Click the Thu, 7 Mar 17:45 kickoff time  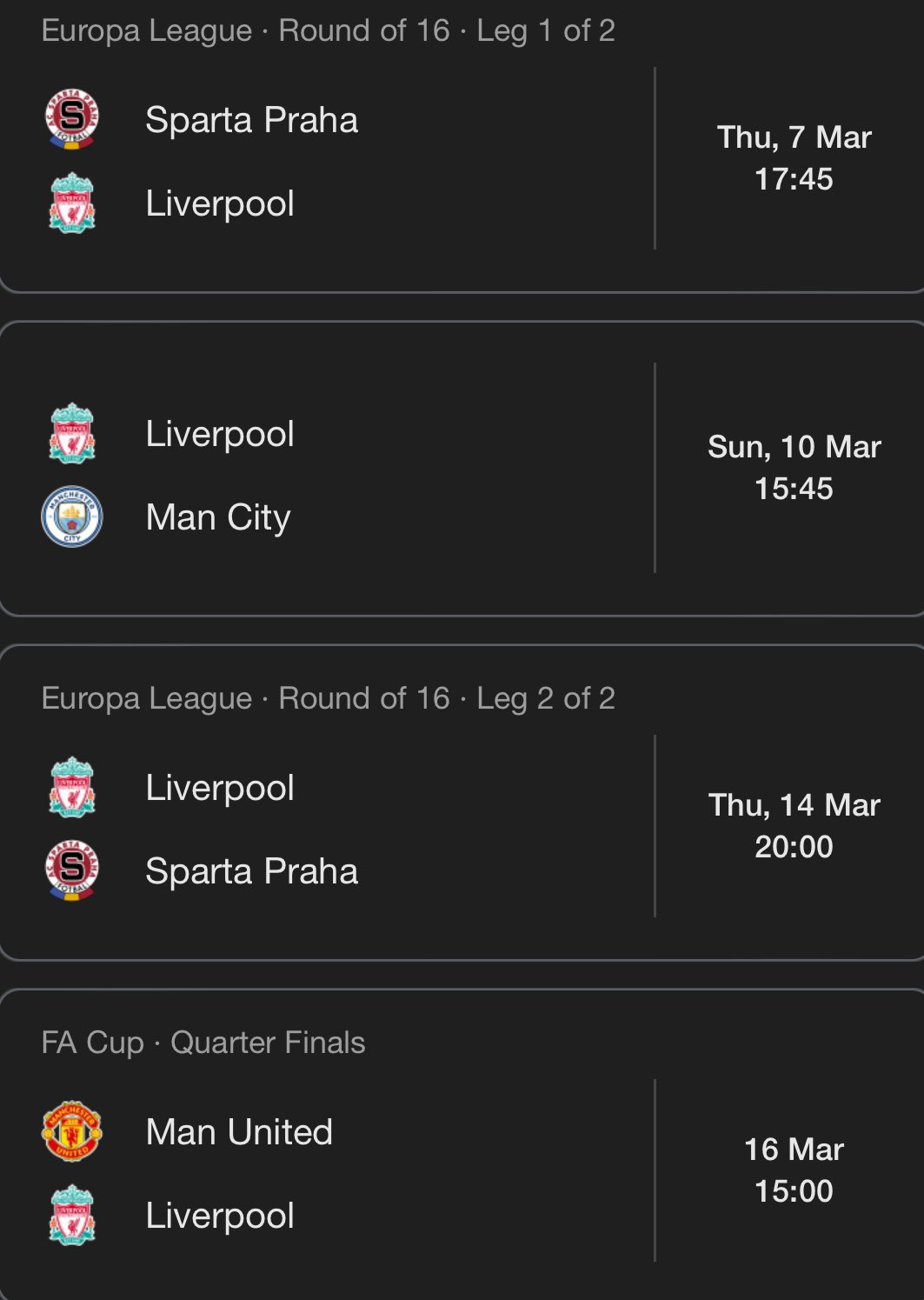click(794, 158)
